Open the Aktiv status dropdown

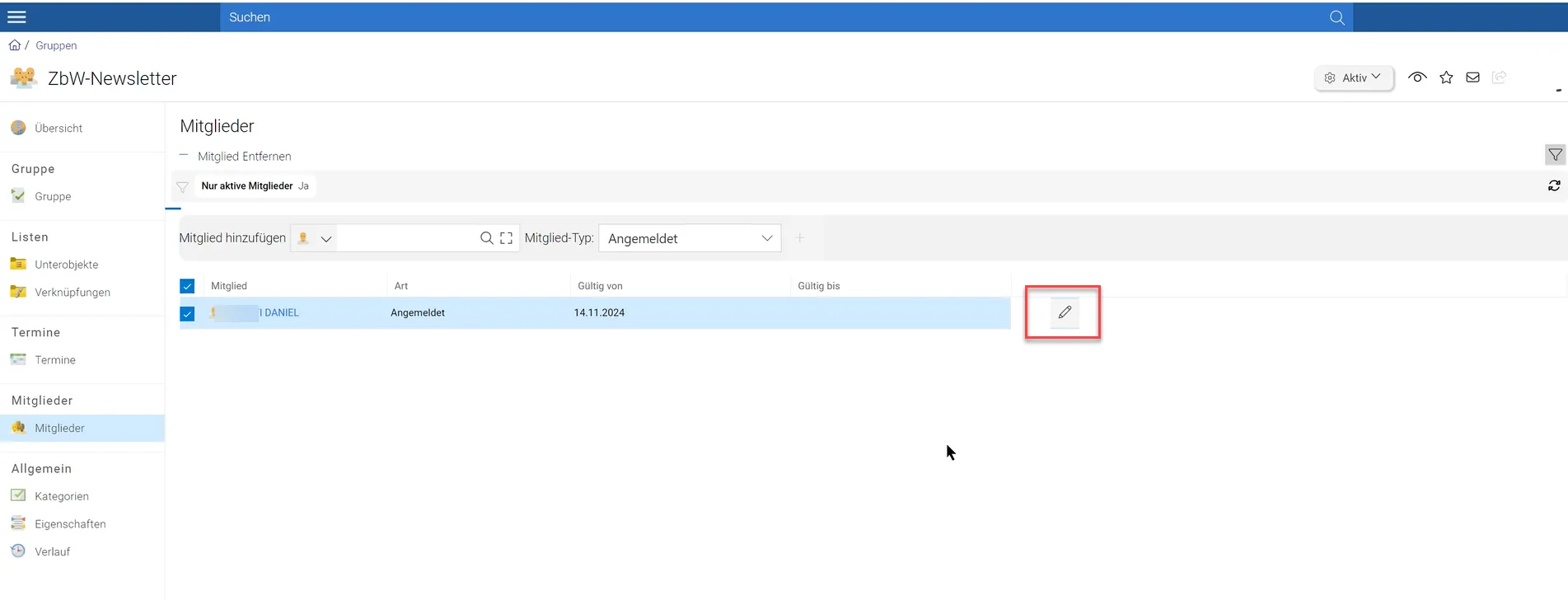click(x=1354, y=77)
